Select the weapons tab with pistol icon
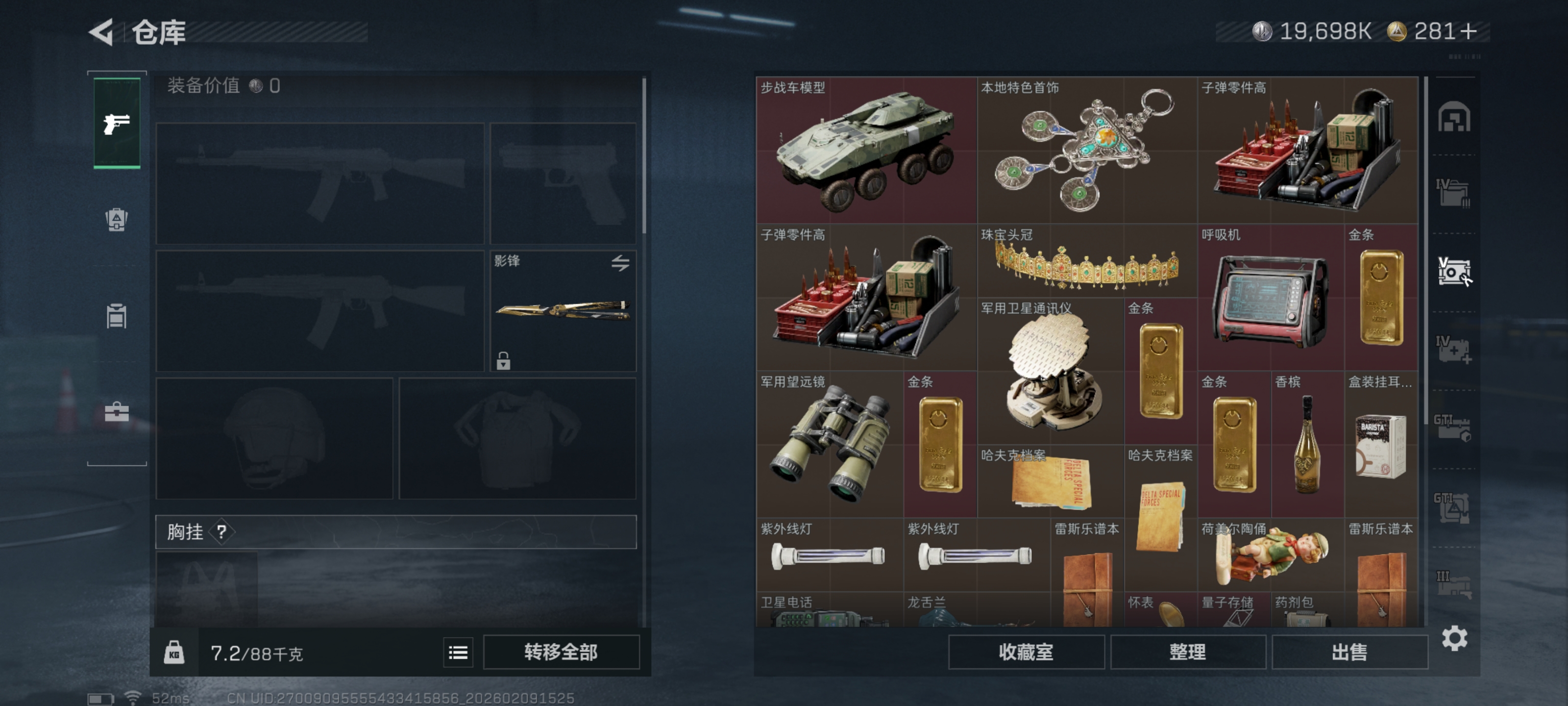This screenshot has height=706, width=1568. click(117, 123)
